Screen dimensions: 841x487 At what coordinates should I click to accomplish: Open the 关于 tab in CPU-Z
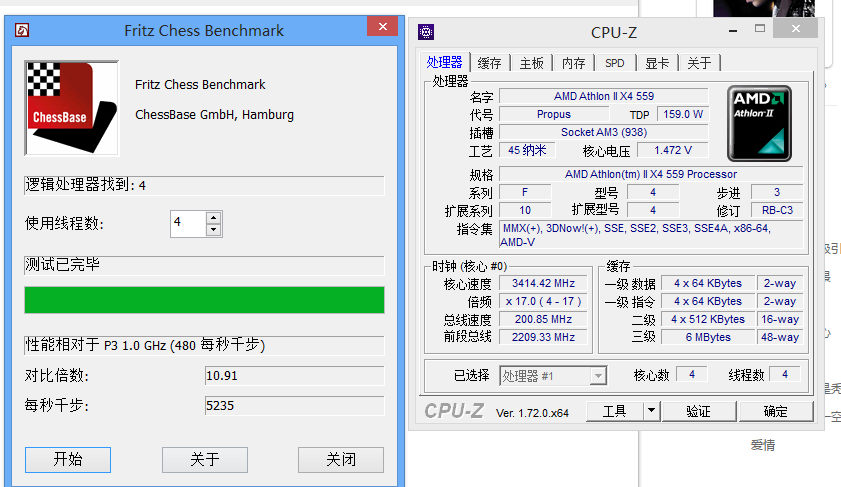(x=699, y=63)
